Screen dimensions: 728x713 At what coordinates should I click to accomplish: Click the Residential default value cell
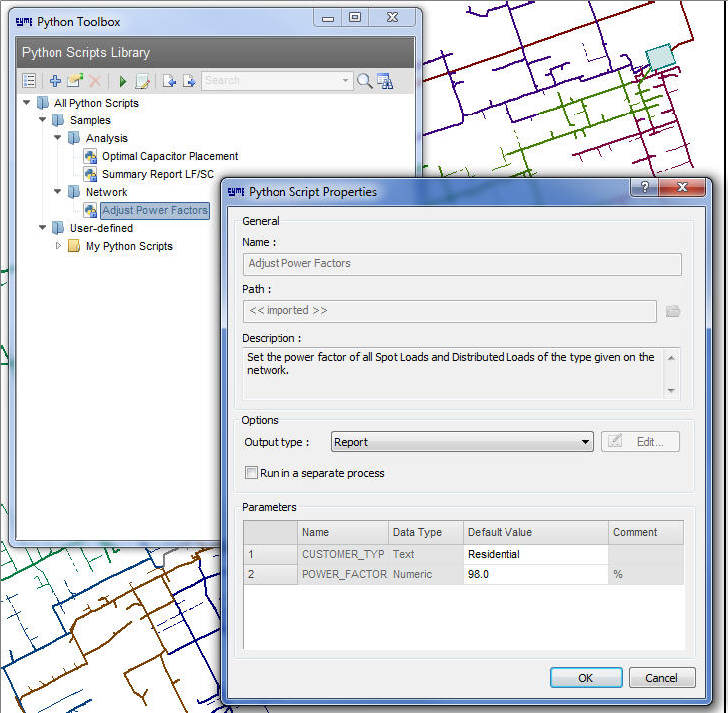coord(535,554)
